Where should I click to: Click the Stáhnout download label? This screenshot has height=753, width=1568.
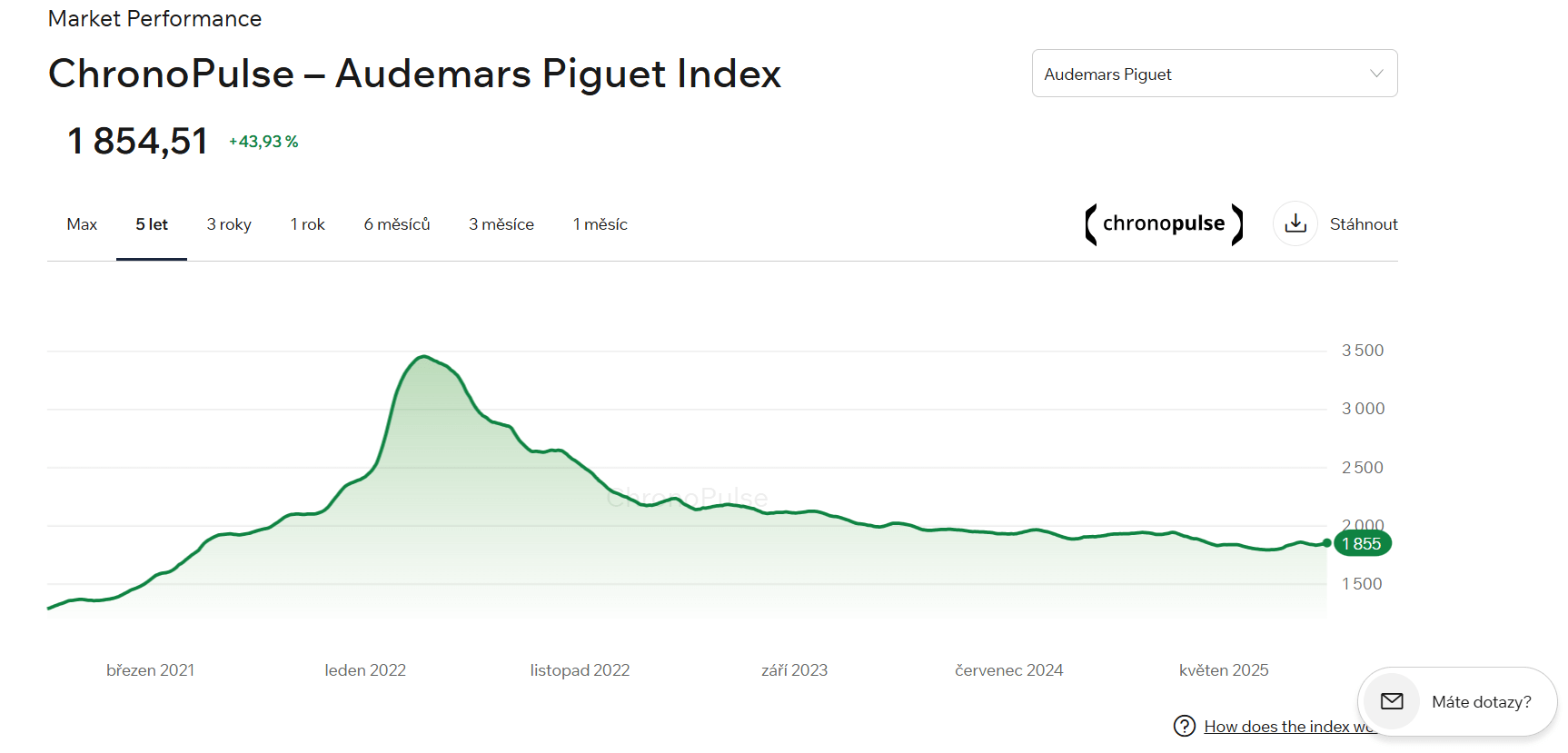tap(1364, 224)
